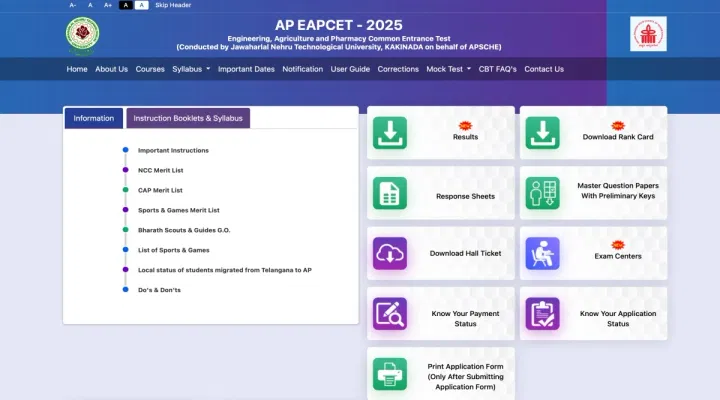Open the About Us page
The height and width of the screenshot is (400, 720).
click(x=112, y=69)
